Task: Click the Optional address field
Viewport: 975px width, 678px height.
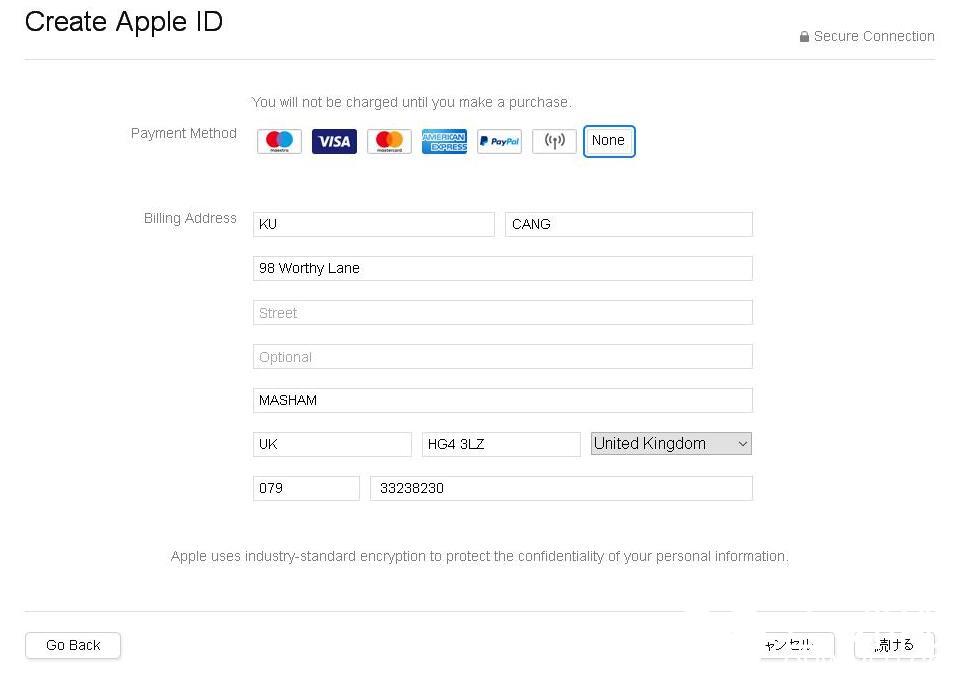Action: (x=503, y=356)
